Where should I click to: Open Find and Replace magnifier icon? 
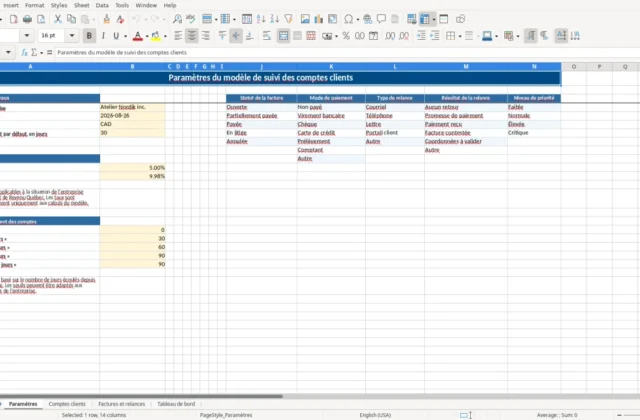click(x=177, y=19)
